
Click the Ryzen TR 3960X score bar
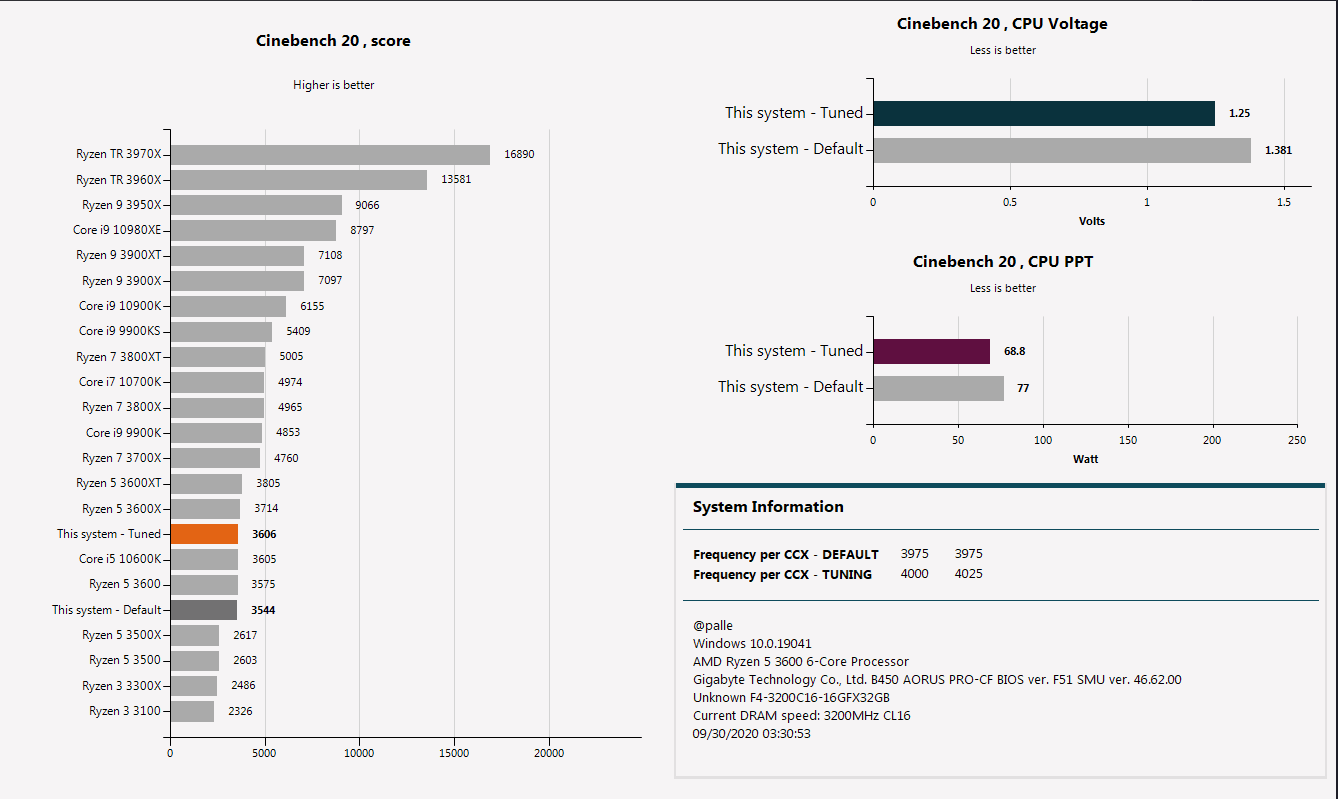(x=299, y=180)
